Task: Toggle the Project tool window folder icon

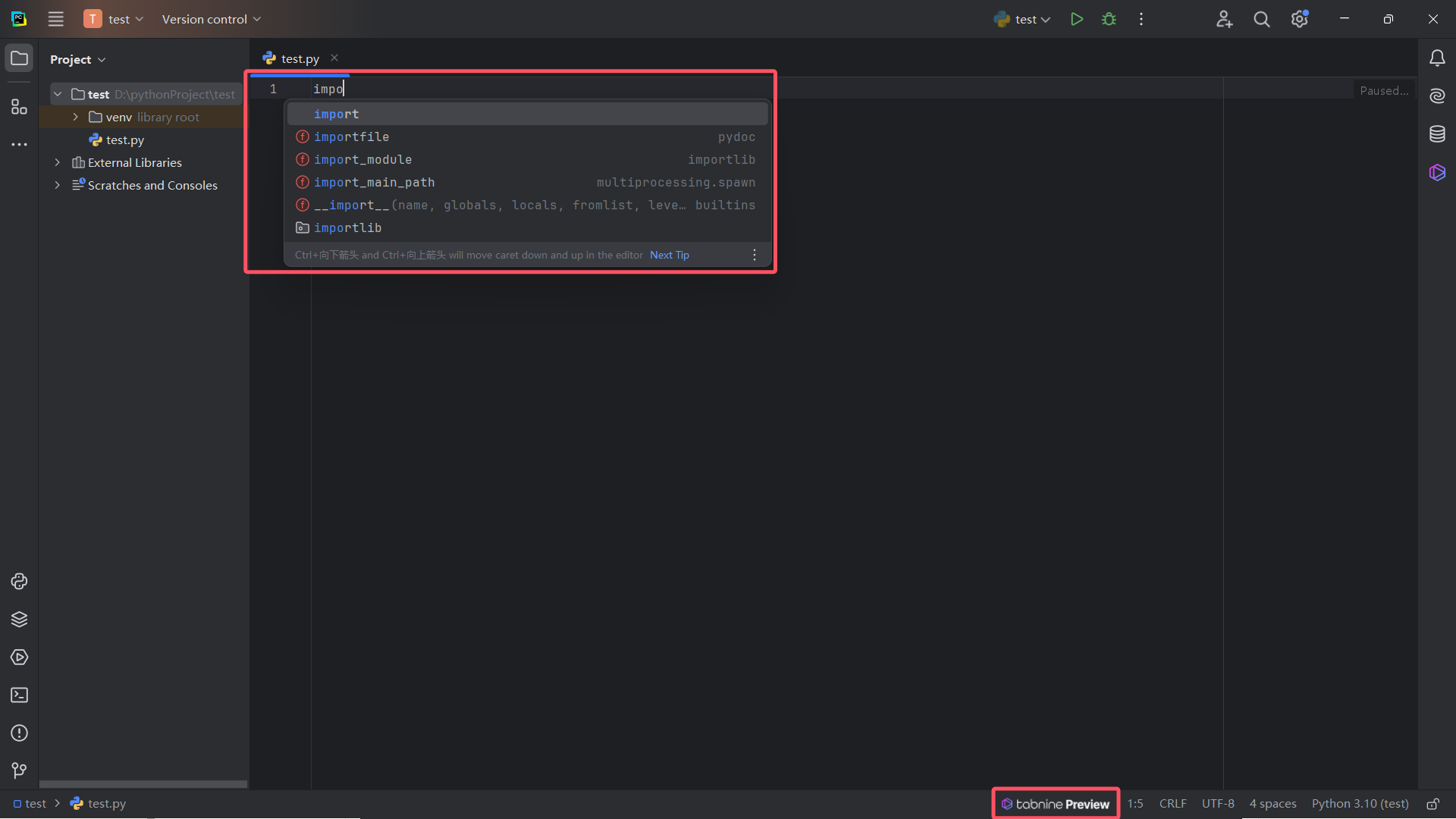Action: pos(19,58)
